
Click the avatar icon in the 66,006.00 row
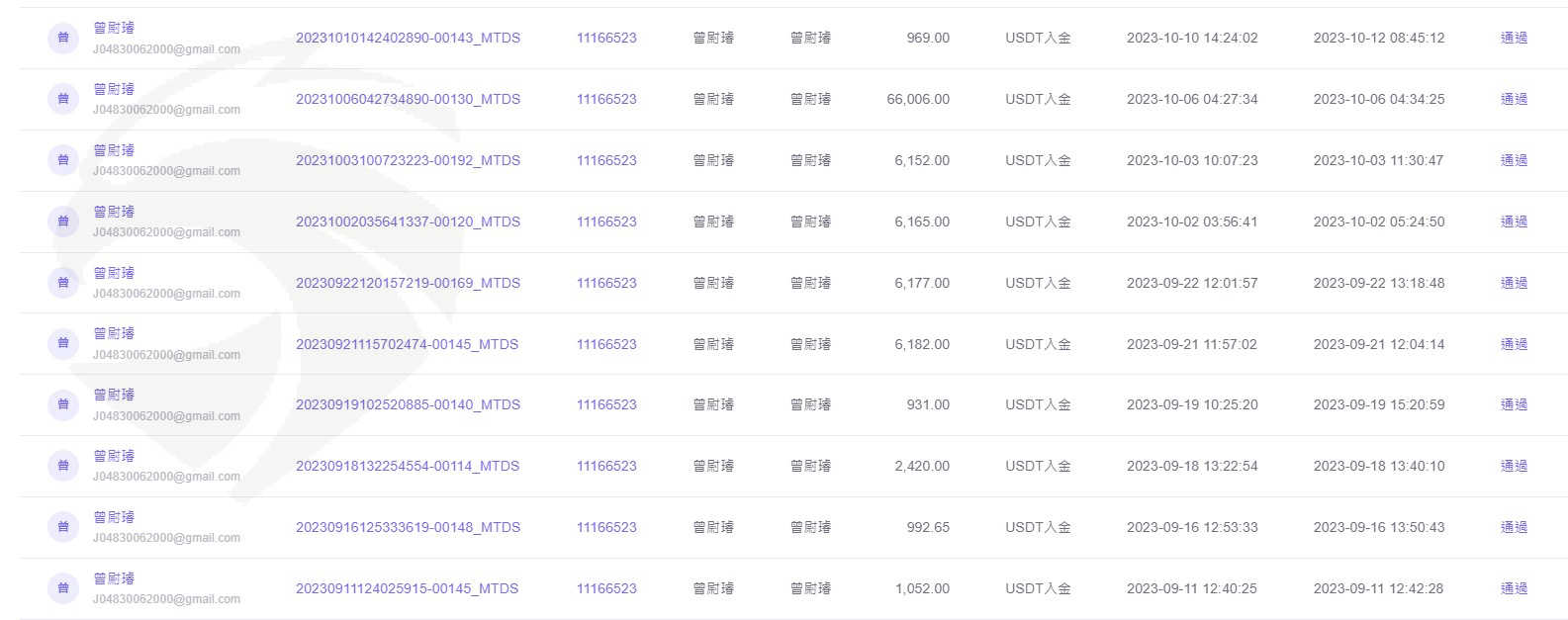coord(63,99)
